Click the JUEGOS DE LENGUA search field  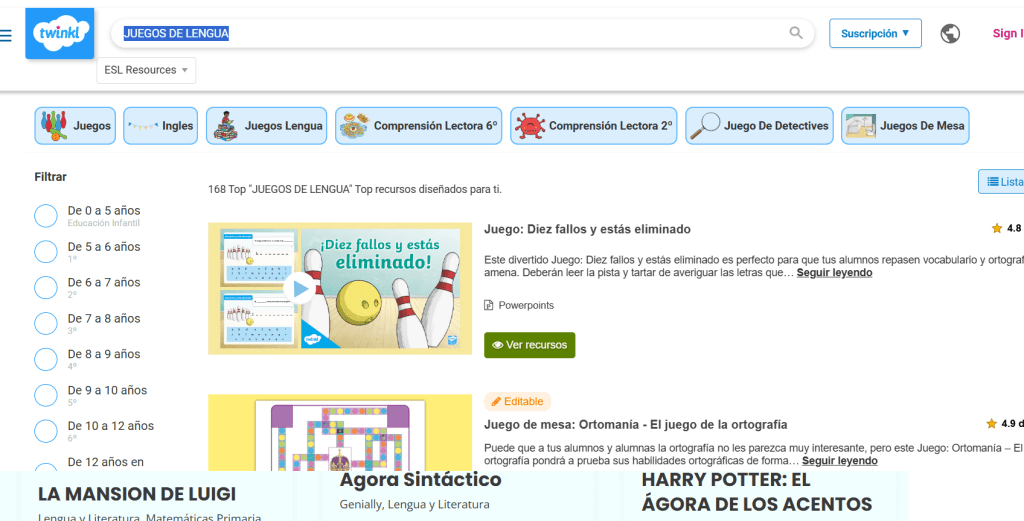(x=450, y=33)
